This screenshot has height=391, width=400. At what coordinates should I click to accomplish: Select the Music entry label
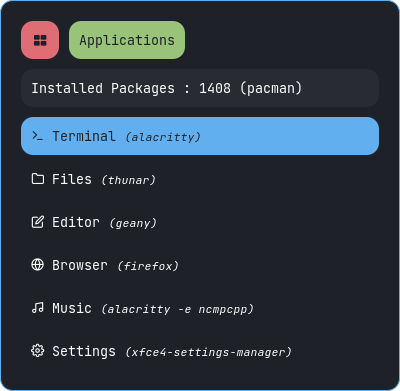click(x=72, y=308)
